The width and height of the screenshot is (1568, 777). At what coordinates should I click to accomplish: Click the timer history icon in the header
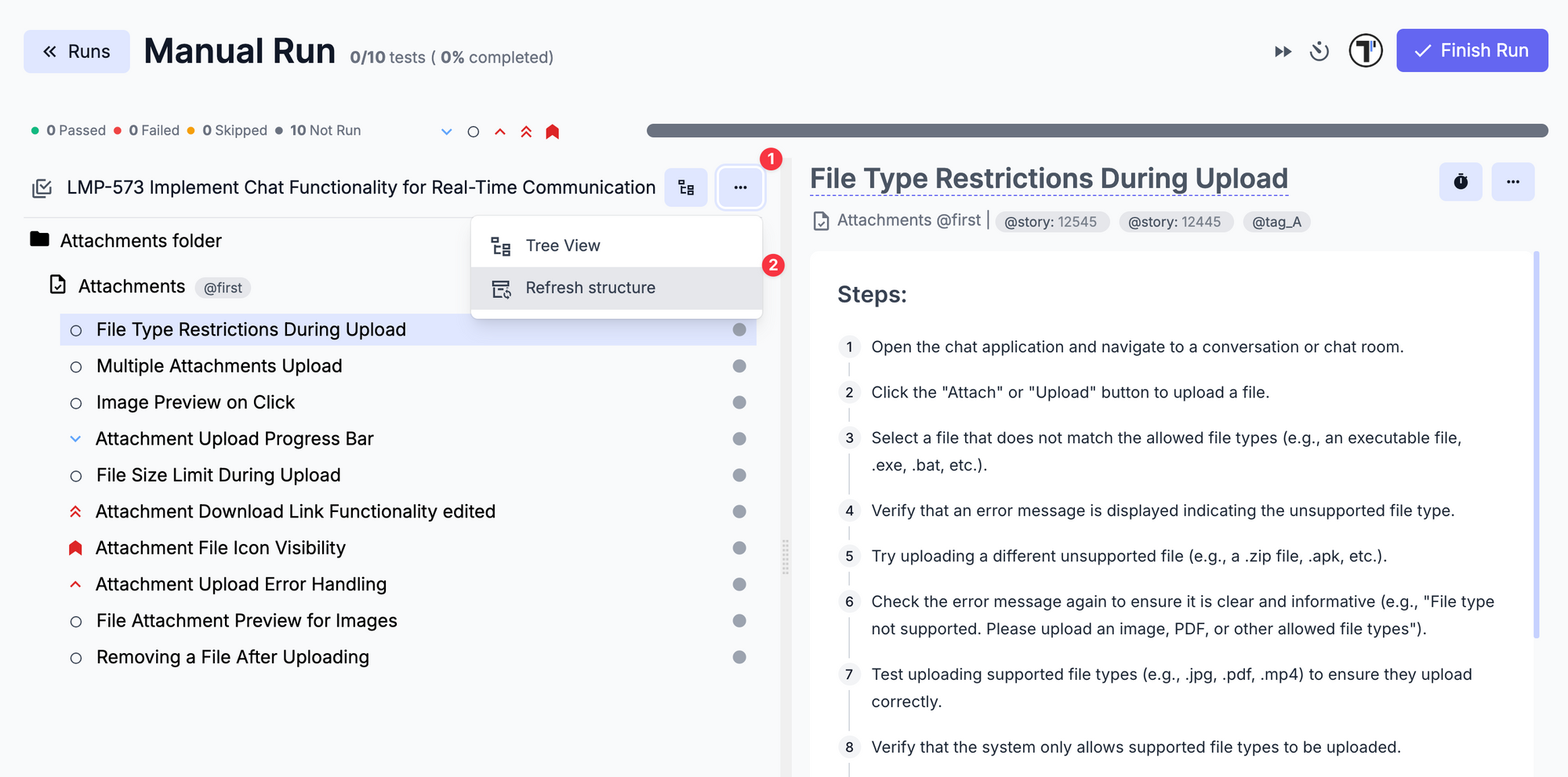click(x=1319, y=51)
